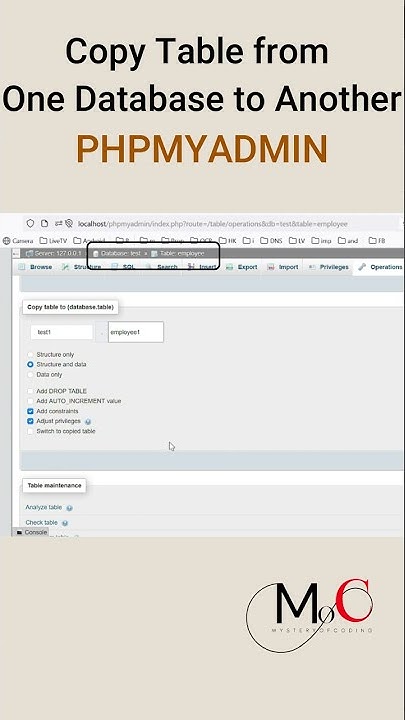The height and width of the screenshot is (720, 405).
Task: Open the FB bookmark folder
Action: (x=377, y=241)
